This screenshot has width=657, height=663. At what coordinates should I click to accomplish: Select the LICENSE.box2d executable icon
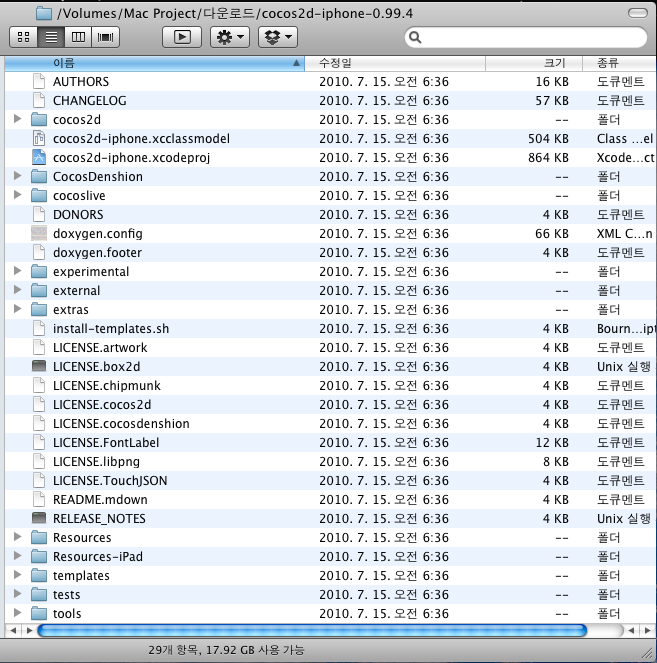click(x=39, y=366)
